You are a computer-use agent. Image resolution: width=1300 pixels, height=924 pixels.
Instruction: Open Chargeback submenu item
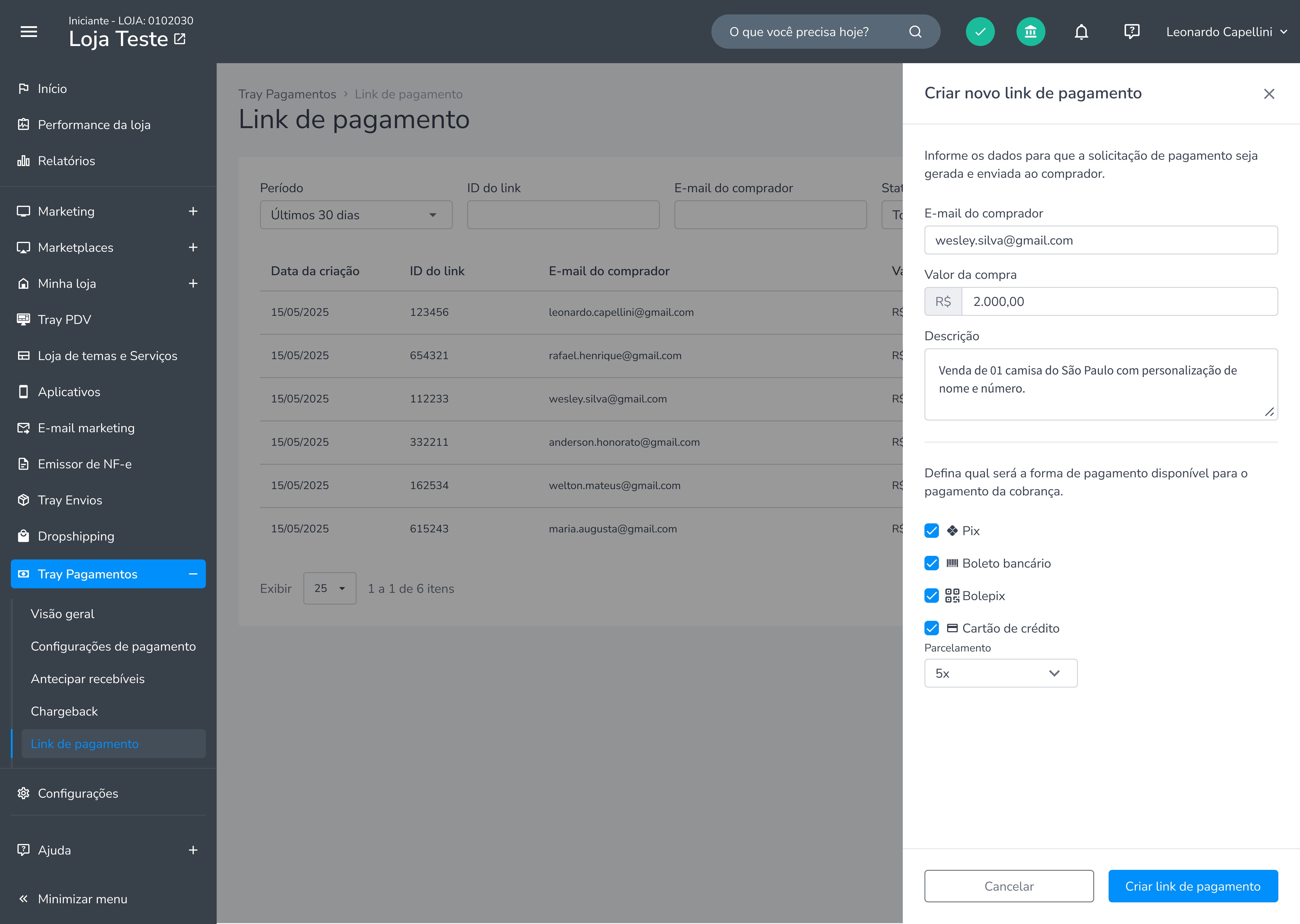point(64,711)
